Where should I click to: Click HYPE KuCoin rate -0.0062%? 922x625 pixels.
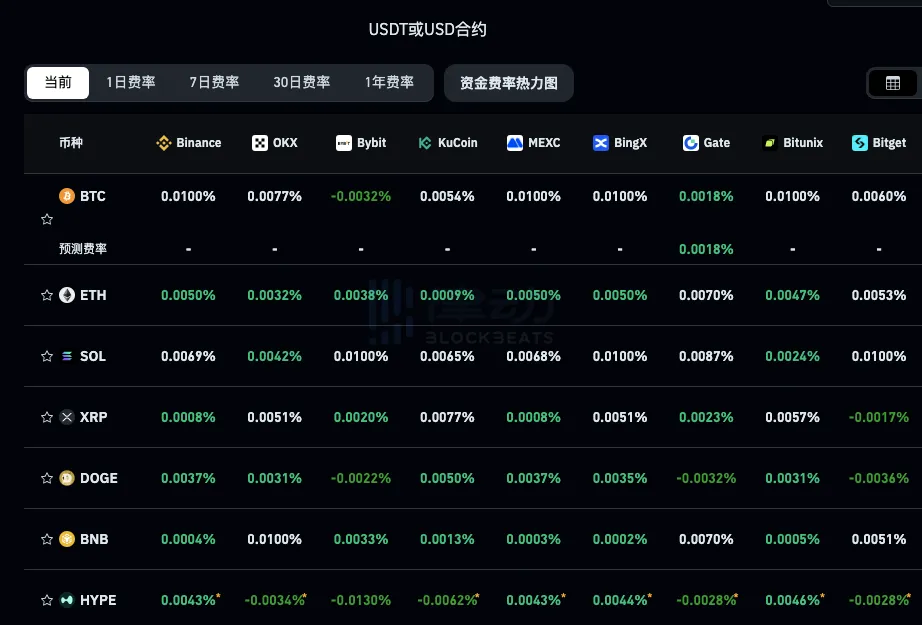coord(447,600)
